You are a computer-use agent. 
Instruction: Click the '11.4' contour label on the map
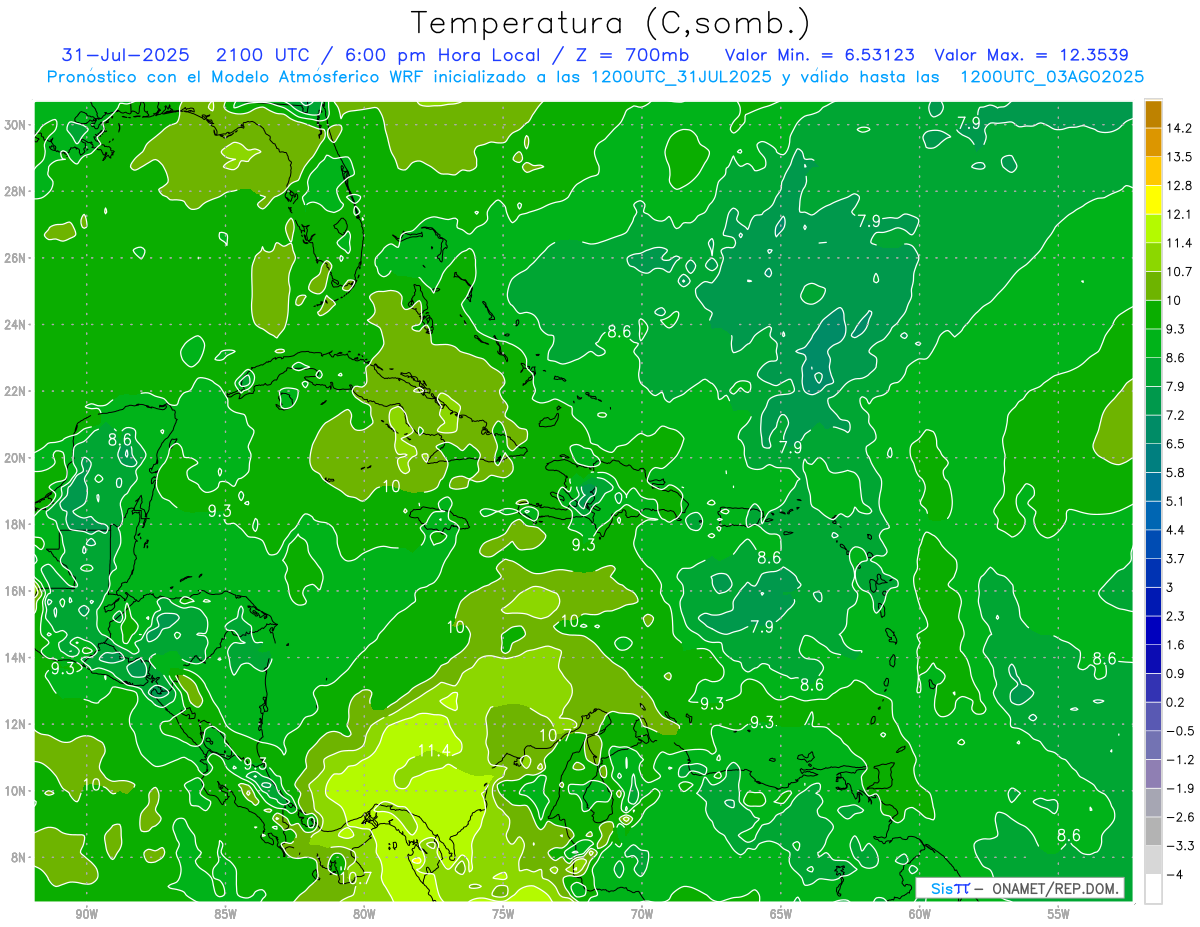point(434,750)
